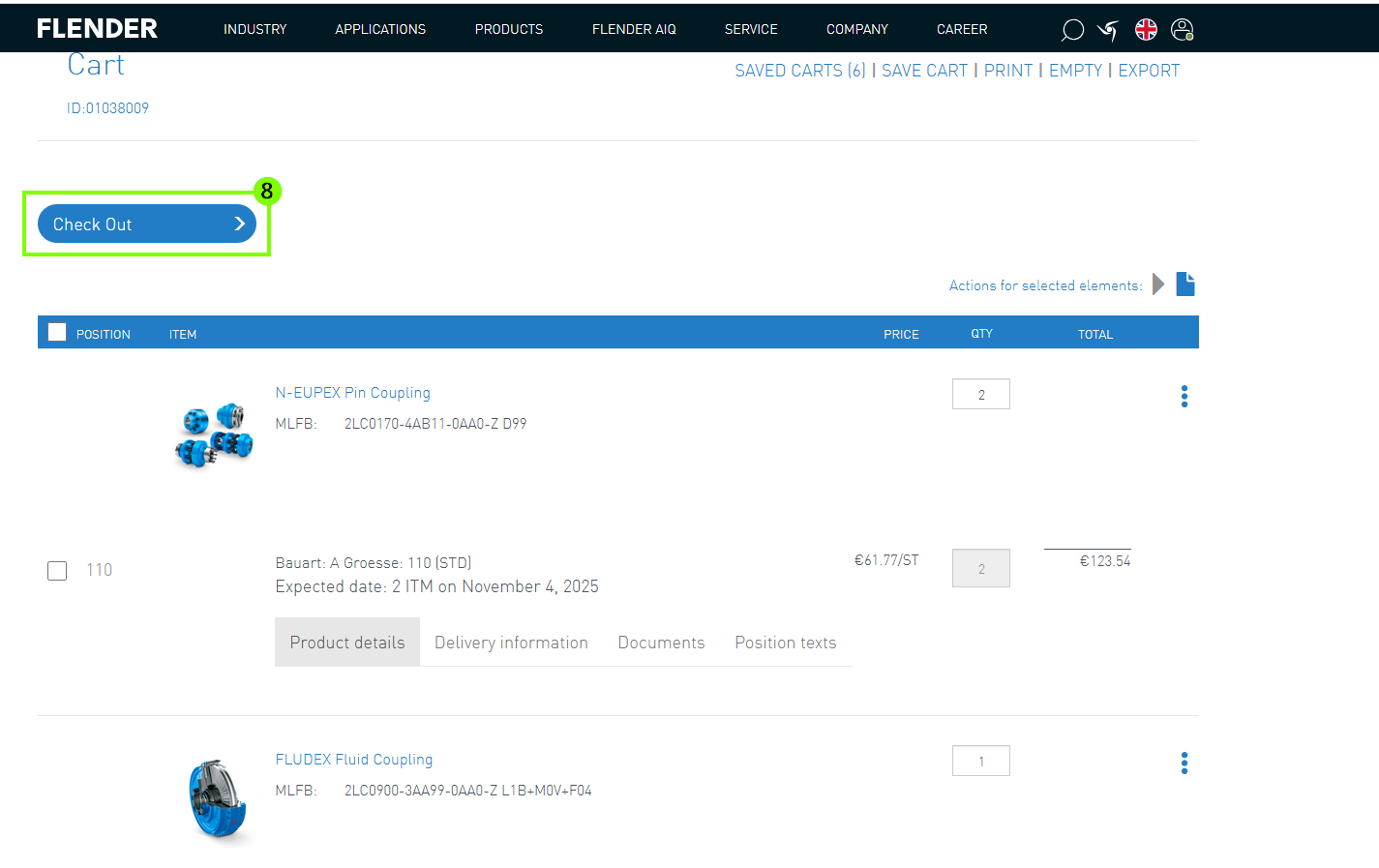Check the box for position 110
This screenshot has height=868, width=1379.
57,571
